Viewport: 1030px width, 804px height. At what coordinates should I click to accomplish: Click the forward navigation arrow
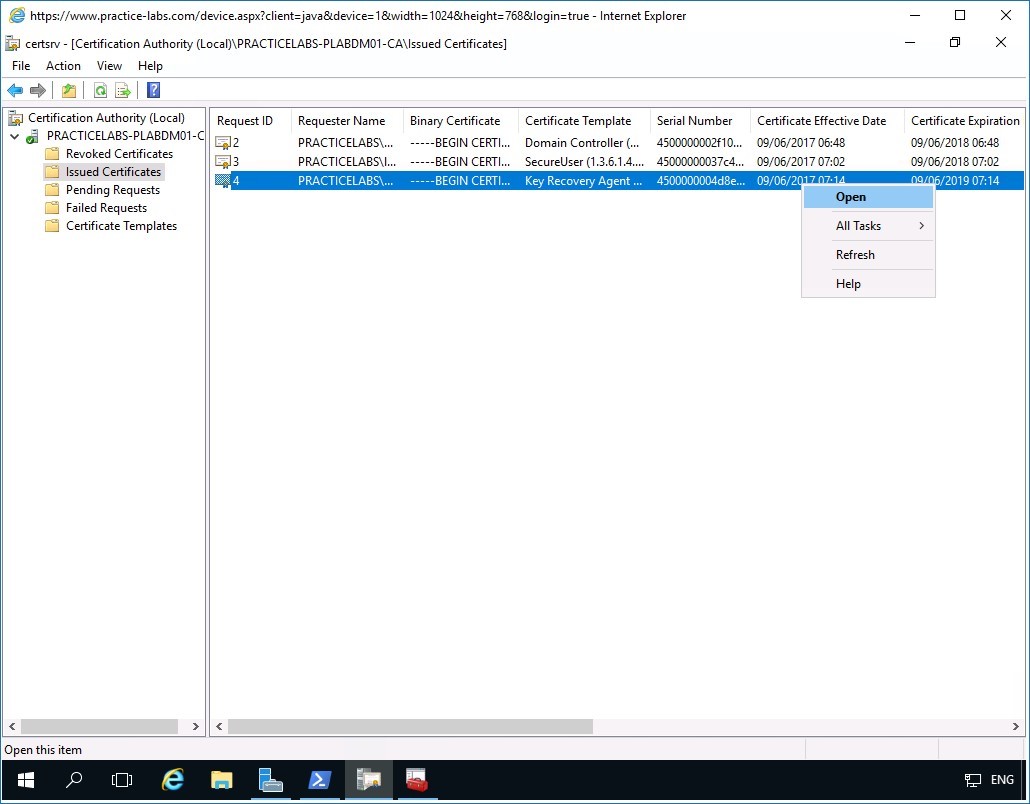[38, 90]
